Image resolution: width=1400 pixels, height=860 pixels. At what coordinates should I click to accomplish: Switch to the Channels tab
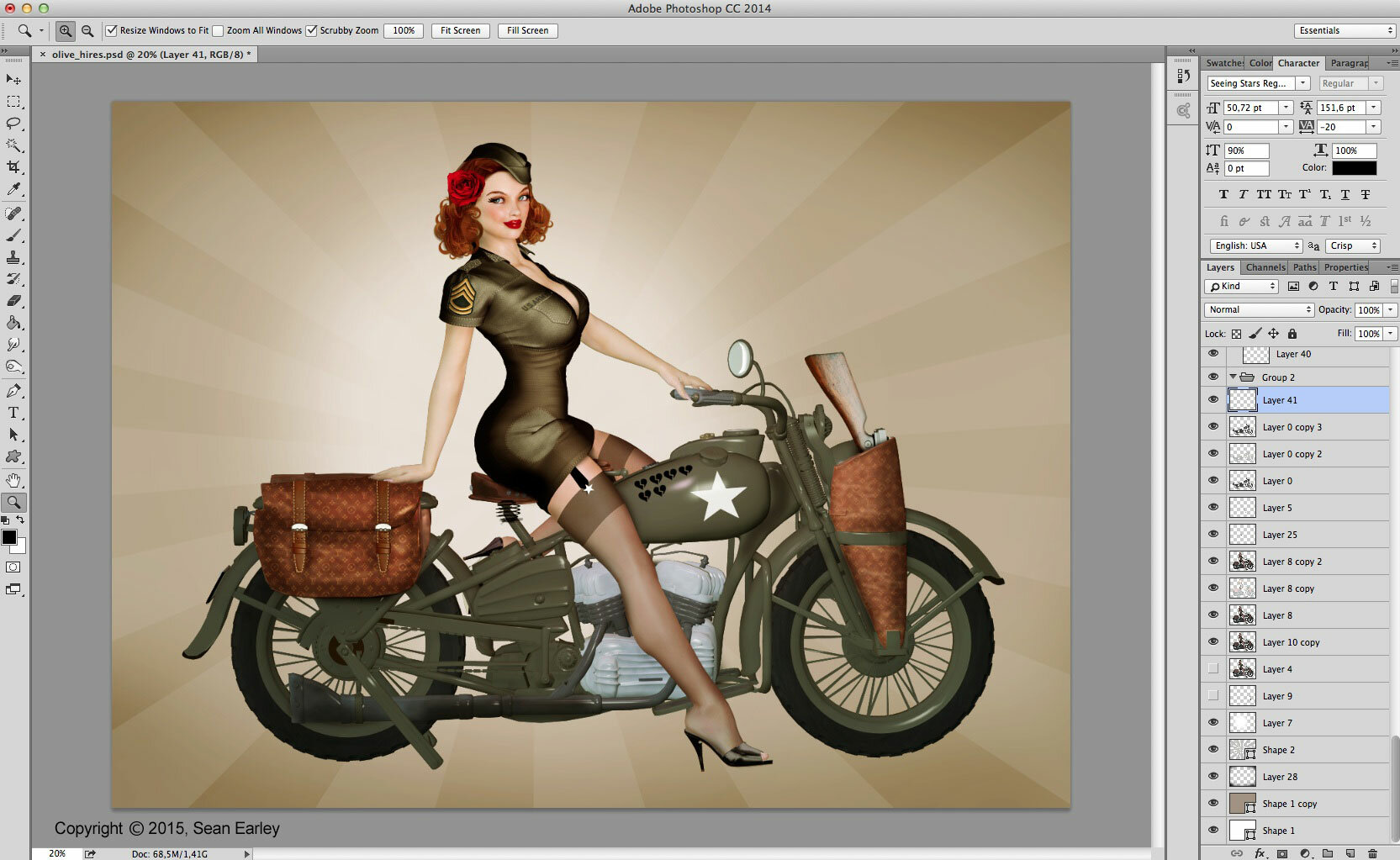(1265, 267)
